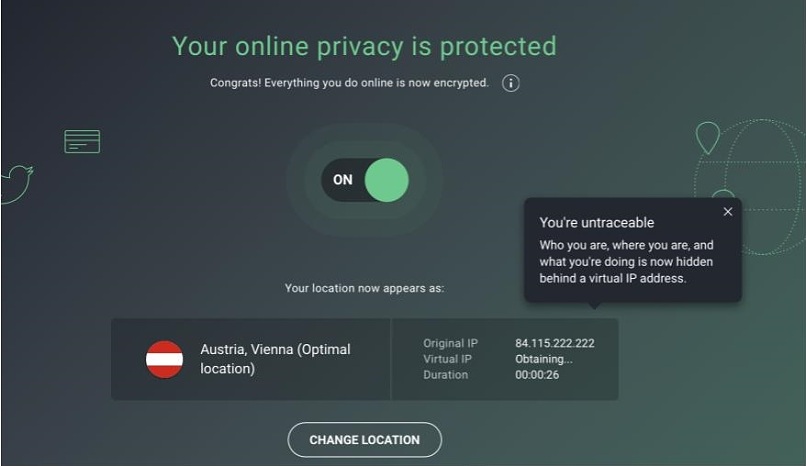Screen dimensions: 806x466
Task: Click the tooltip text about virtual IP address
Action: click(626, 262)
